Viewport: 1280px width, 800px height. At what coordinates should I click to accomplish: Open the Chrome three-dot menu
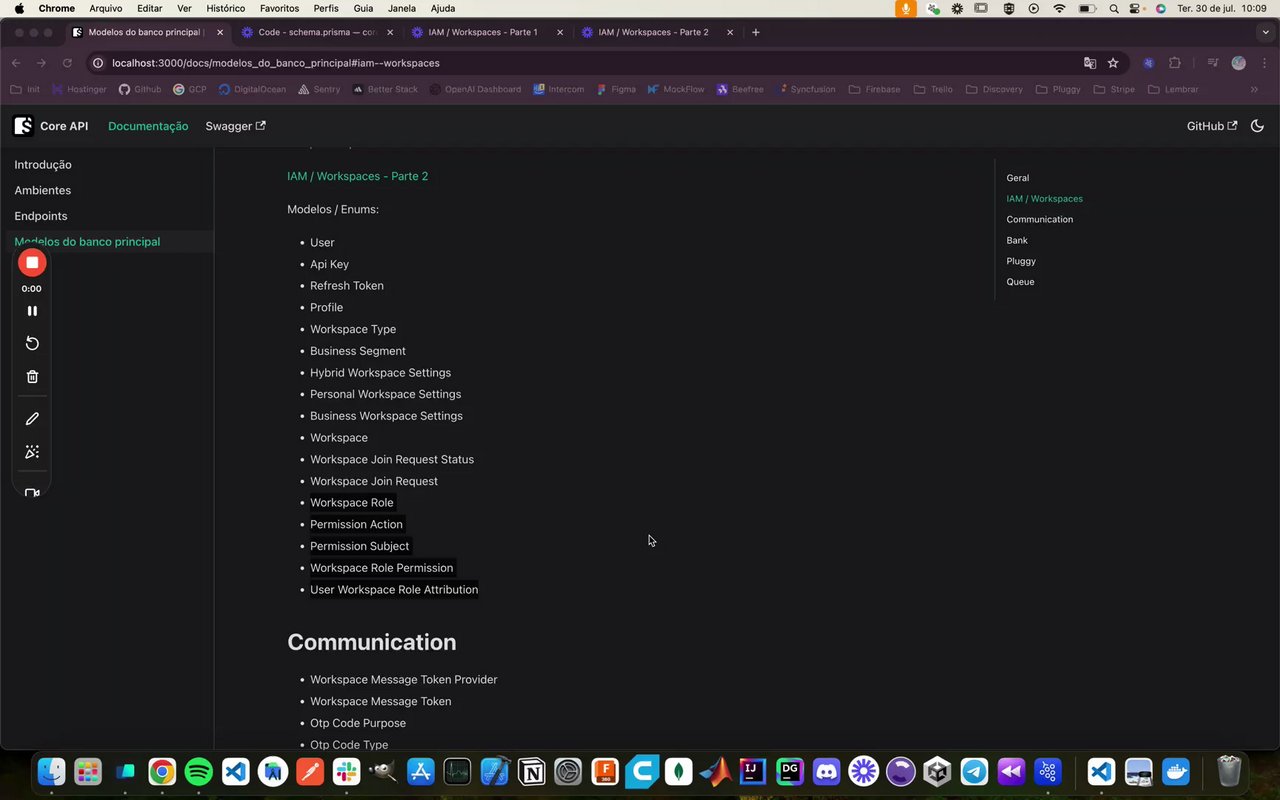(1263, 63)
